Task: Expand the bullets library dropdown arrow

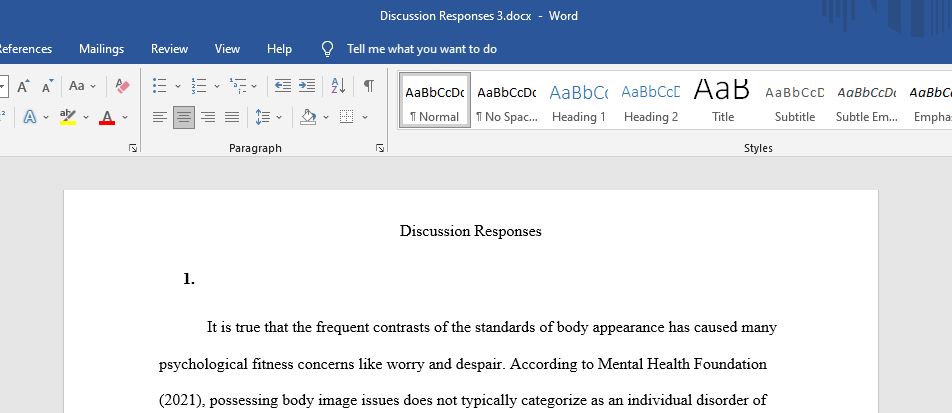Action: (178, 86)
